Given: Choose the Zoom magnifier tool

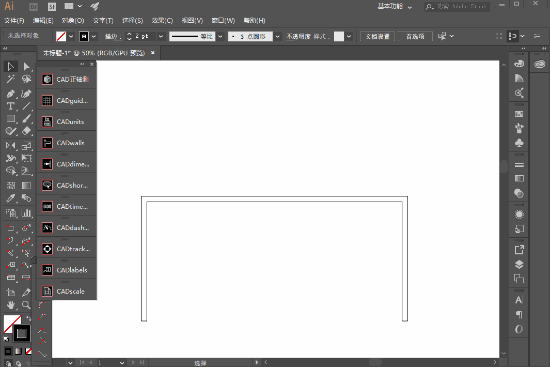Looking at the screenshot, I should click(x=26, y=305).
